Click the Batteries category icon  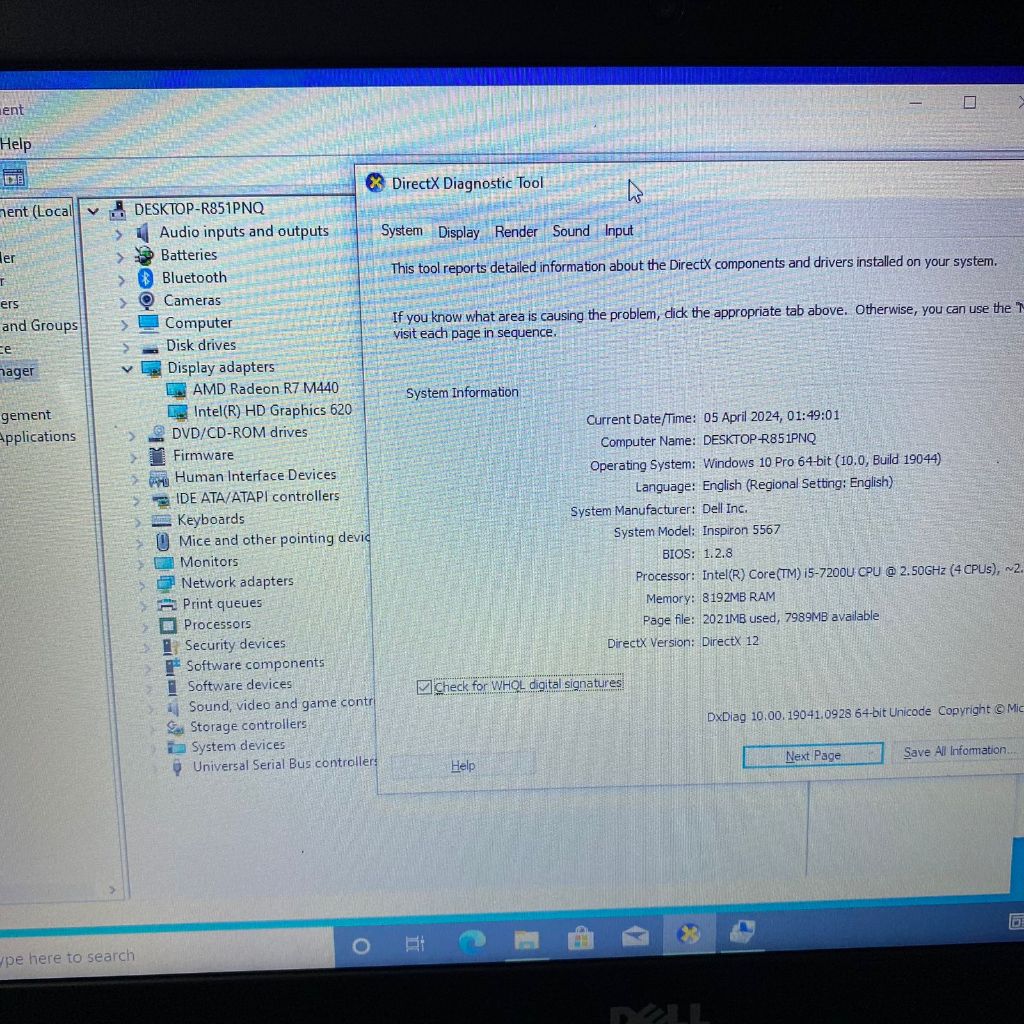[144, 255]
